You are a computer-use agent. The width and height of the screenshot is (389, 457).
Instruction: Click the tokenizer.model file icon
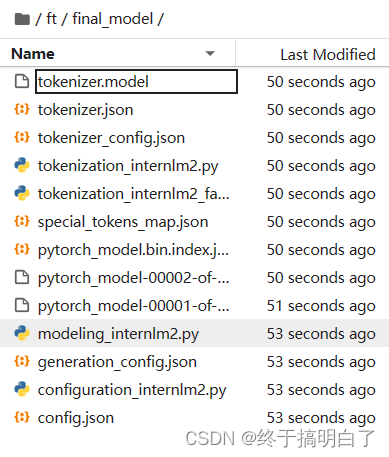point(22,82)
